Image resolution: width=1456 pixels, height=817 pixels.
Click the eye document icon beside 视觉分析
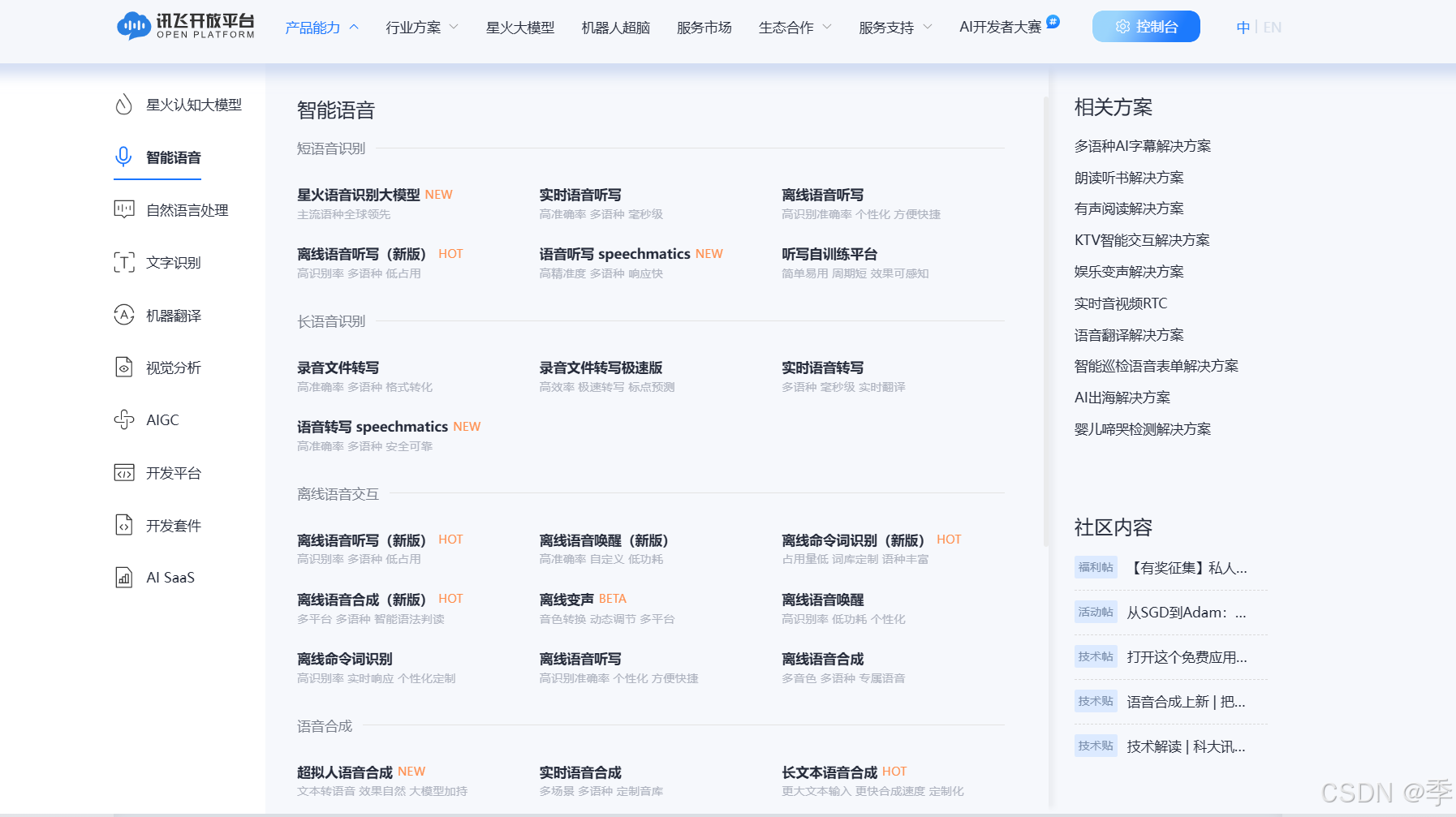[123, 368]
